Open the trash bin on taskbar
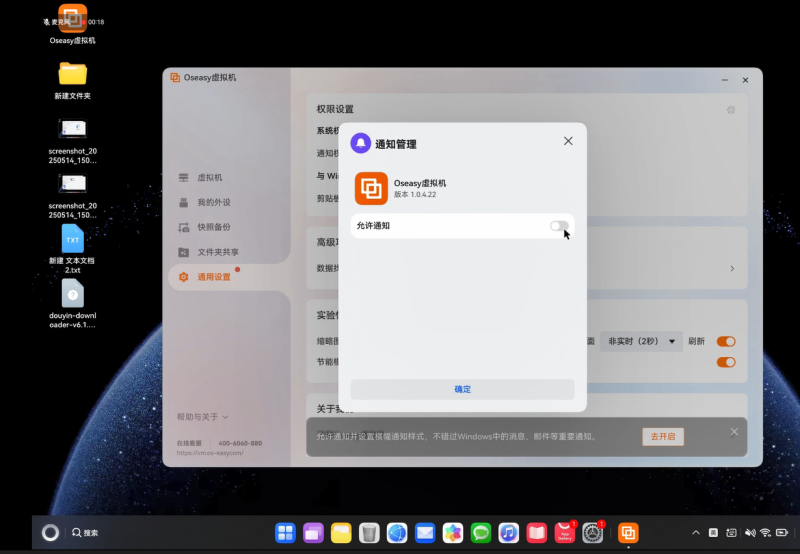Viewport: 800px width, 554px height. (369, 533)
